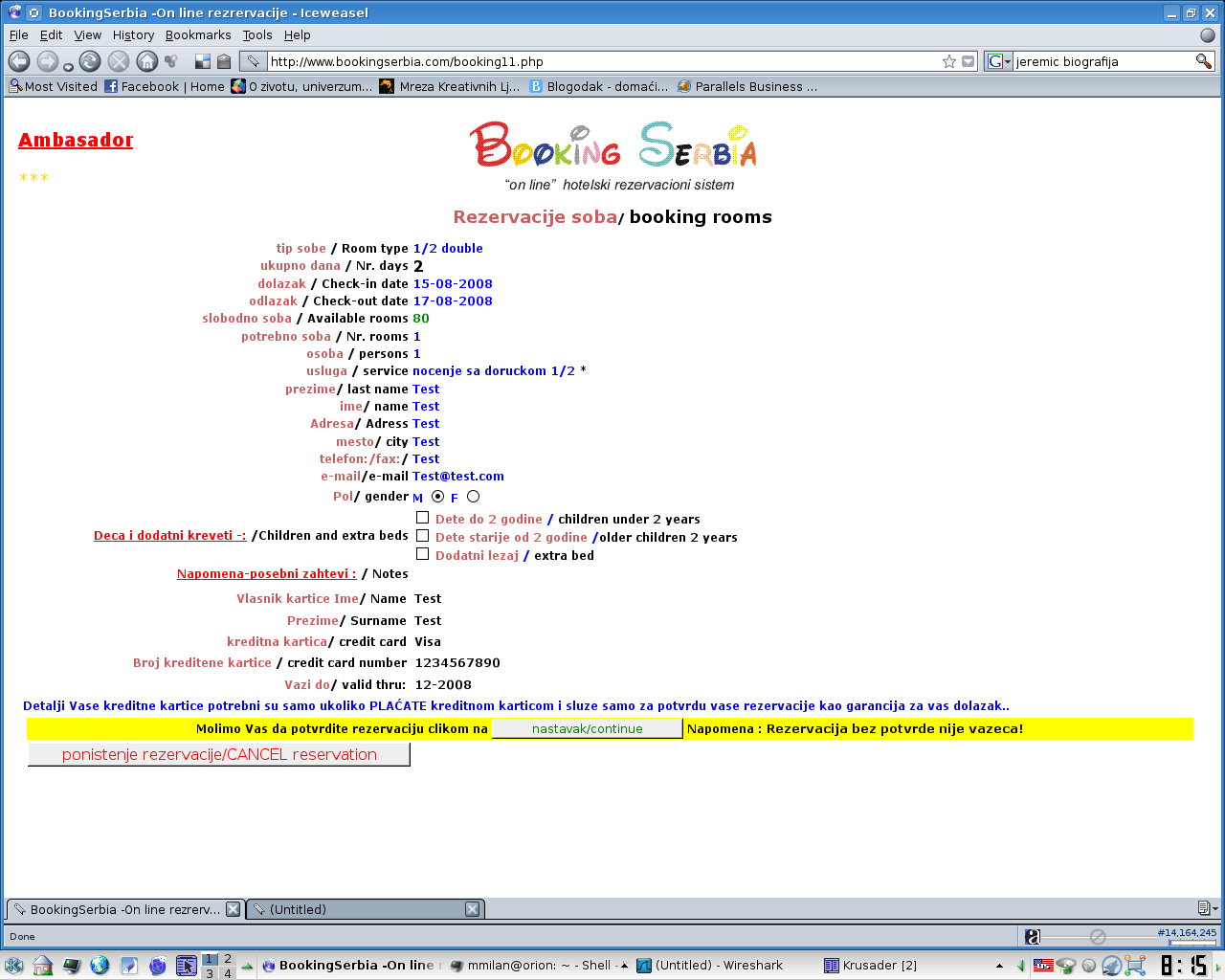The width and height of the screenshot is (1225, 980).
Task: Open the K menu in the taskbar
Action: 14,966
